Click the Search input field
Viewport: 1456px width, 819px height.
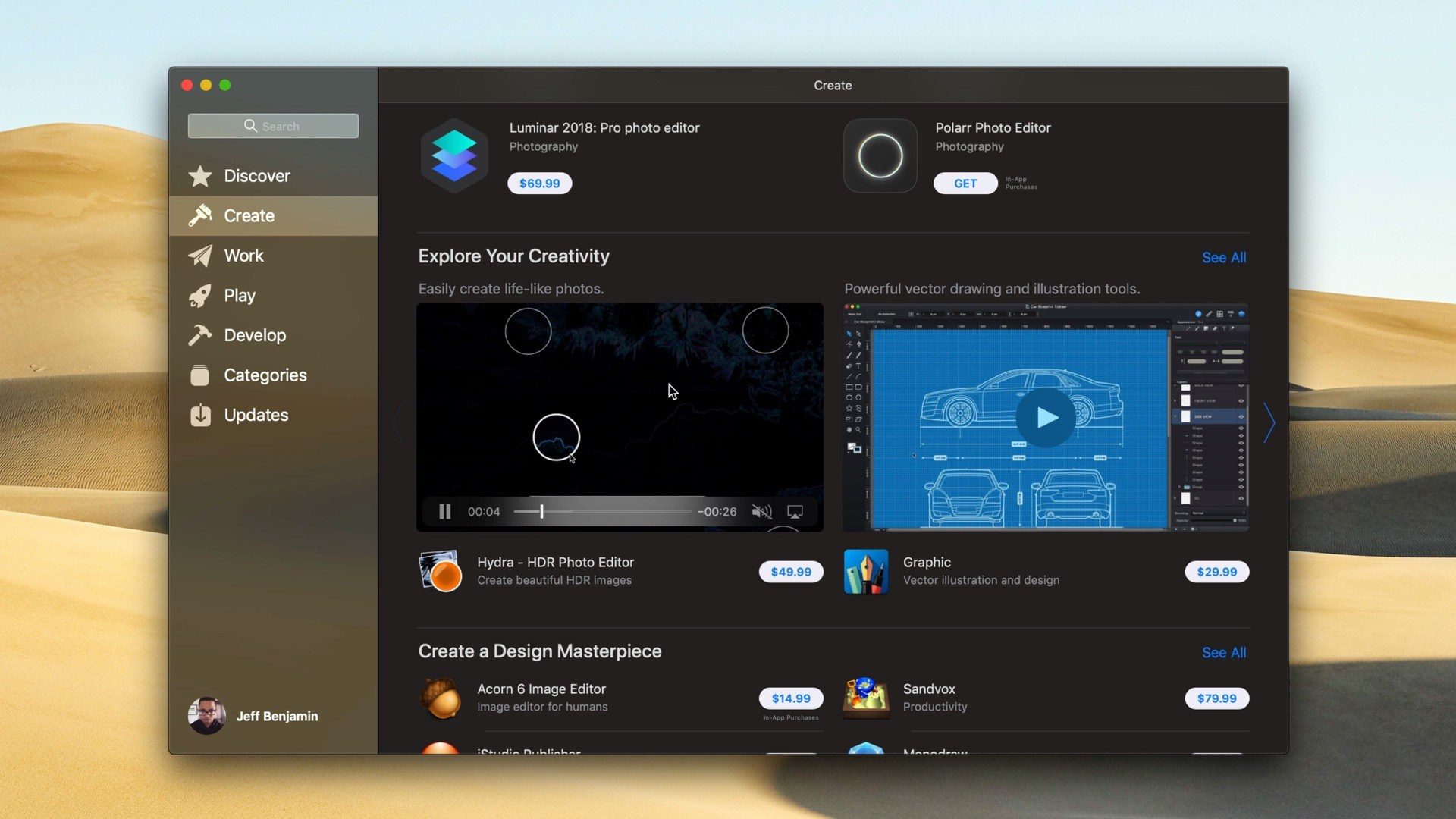273,125
